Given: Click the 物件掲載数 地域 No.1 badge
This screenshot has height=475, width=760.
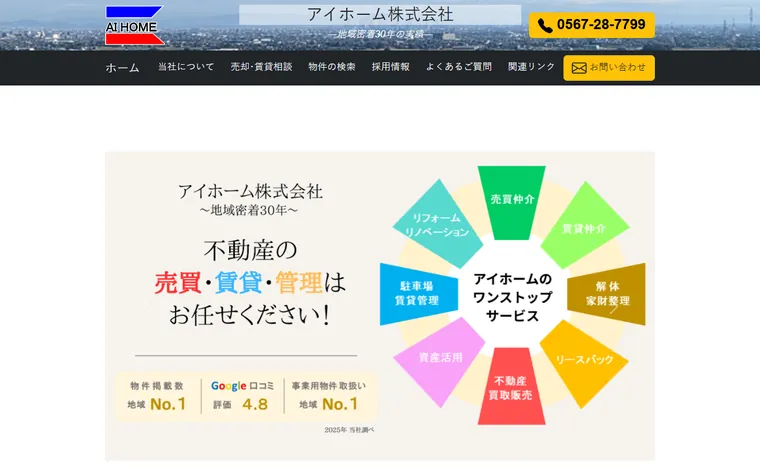Looking at the screenshot, I should click(x=157, y=396).
